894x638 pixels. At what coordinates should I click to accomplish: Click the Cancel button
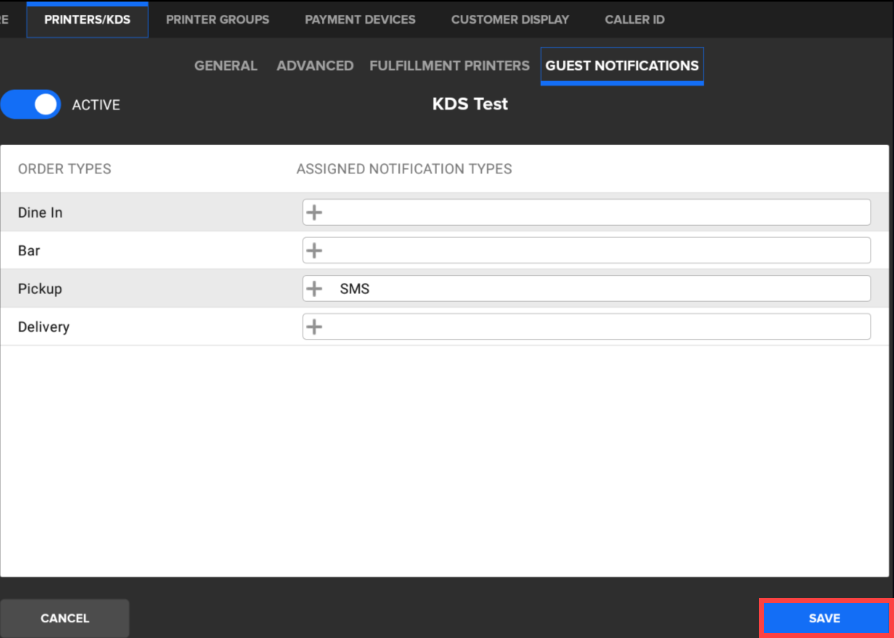(x=65, y=618)
